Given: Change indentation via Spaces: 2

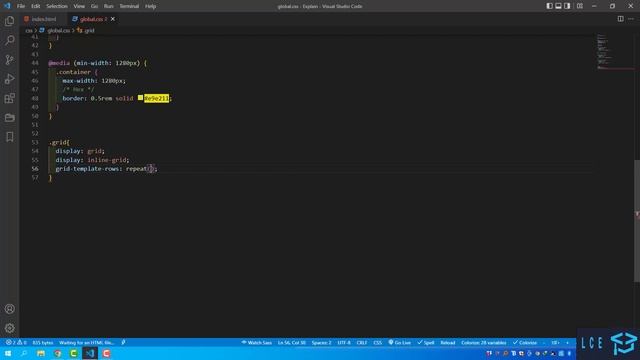Looking at the screenshot, I should pyautogui.click(x=322, y=342).
